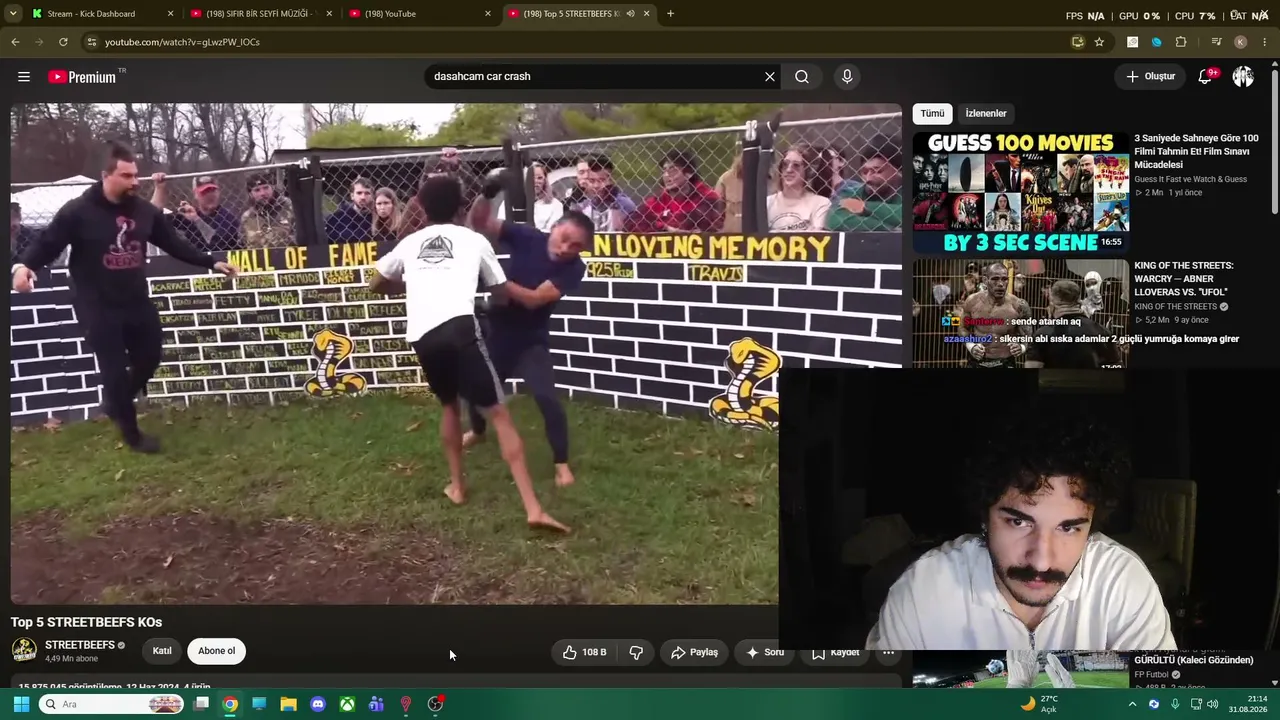Open the weather widget showing 27°C

1040,704
